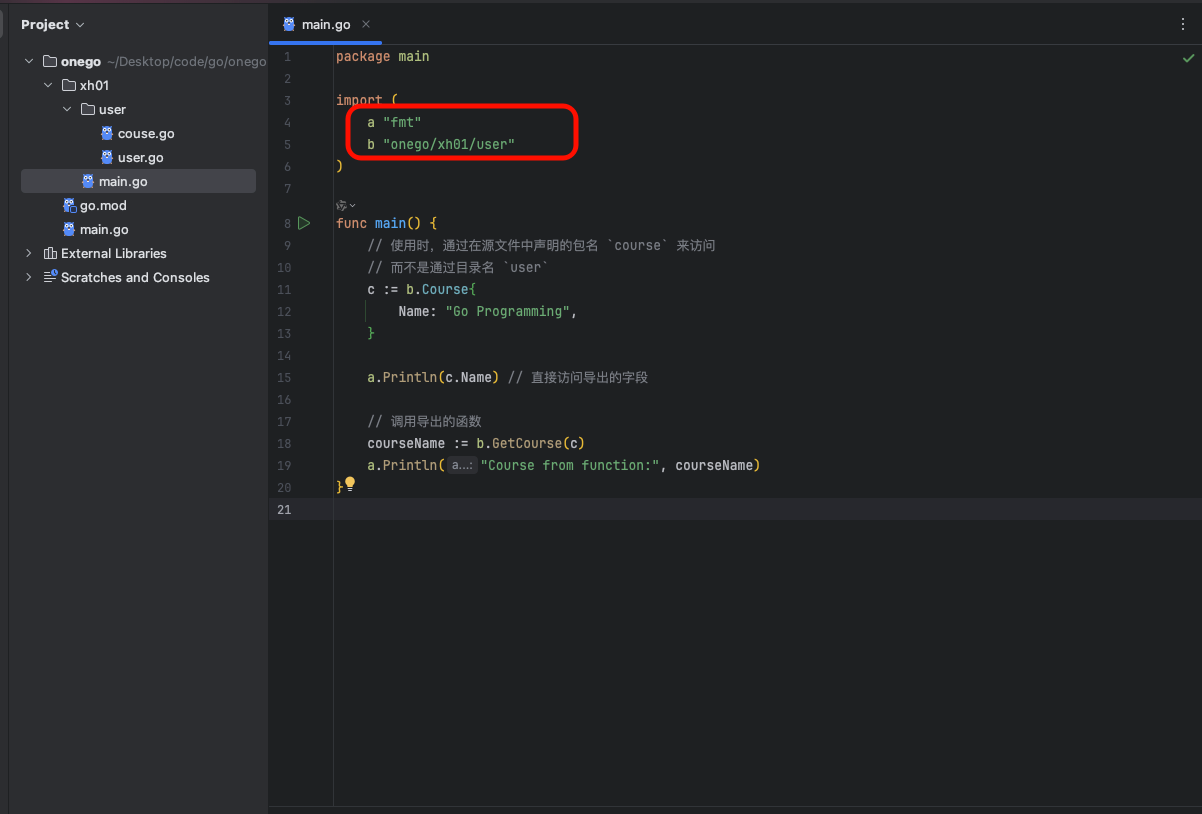Run main via the green gutter arrow
The height and width of the screenshot is (814, 1202).
click(x=304, y=223)
